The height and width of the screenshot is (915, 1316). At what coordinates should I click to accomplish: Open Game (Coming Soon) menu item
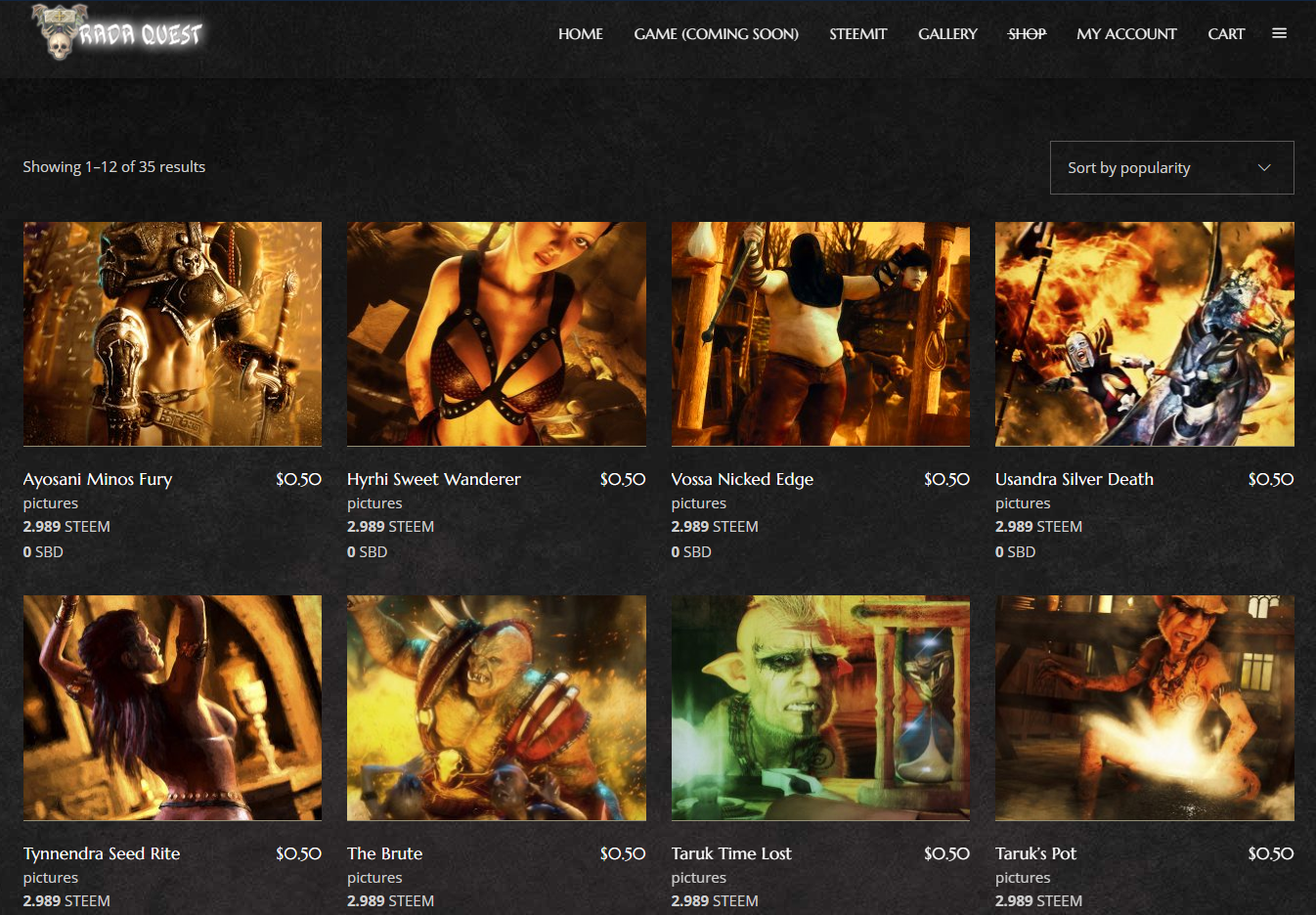coord(716,34)
